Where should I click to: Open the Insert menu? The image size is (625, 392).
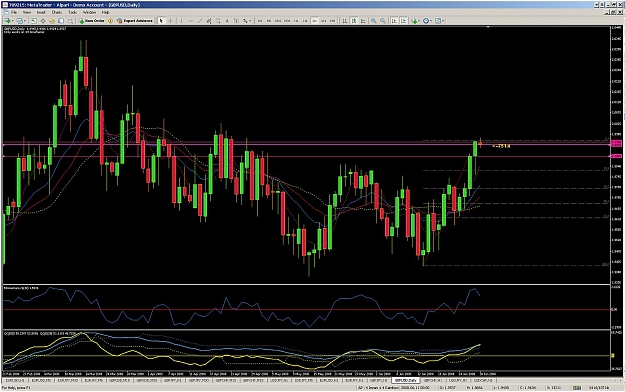coord(41,12)
